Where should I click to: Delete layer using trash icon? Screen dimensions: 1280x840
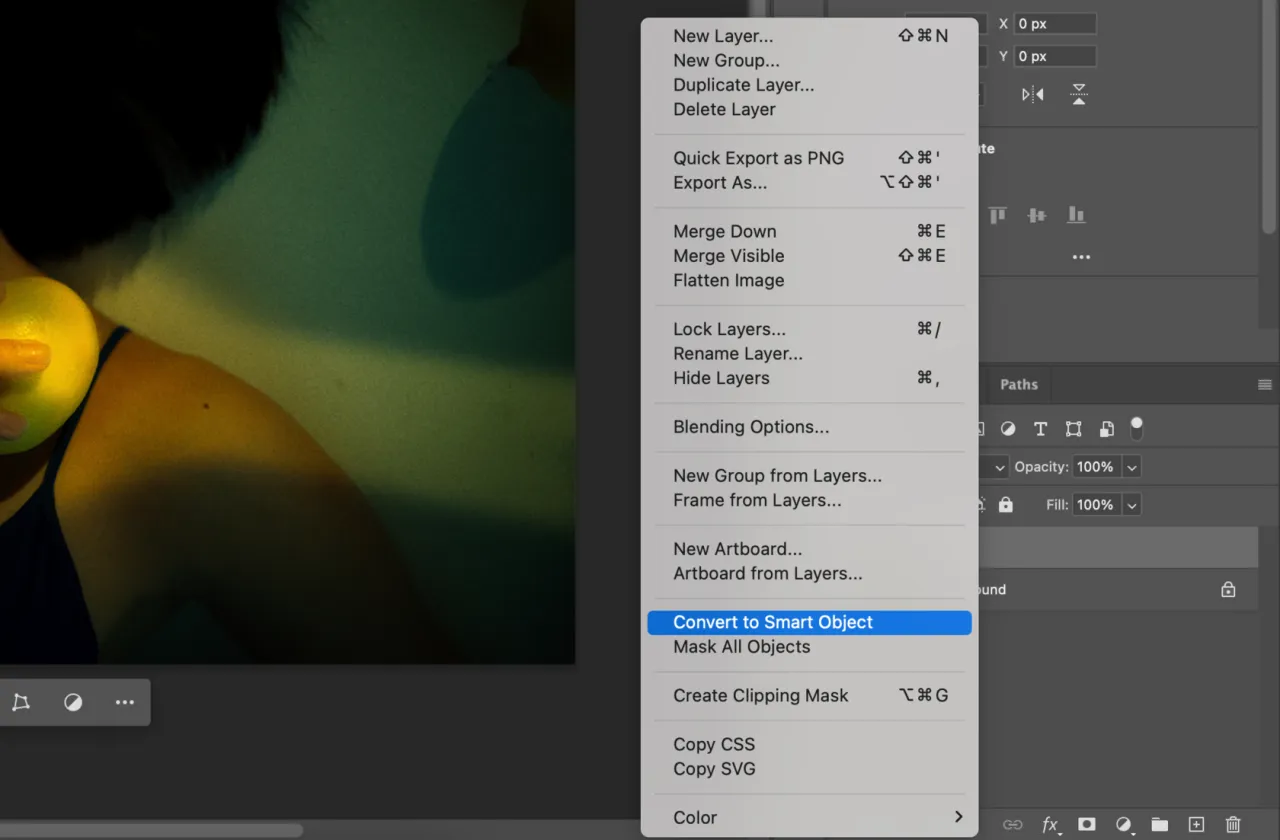(x=1233, y=825)
